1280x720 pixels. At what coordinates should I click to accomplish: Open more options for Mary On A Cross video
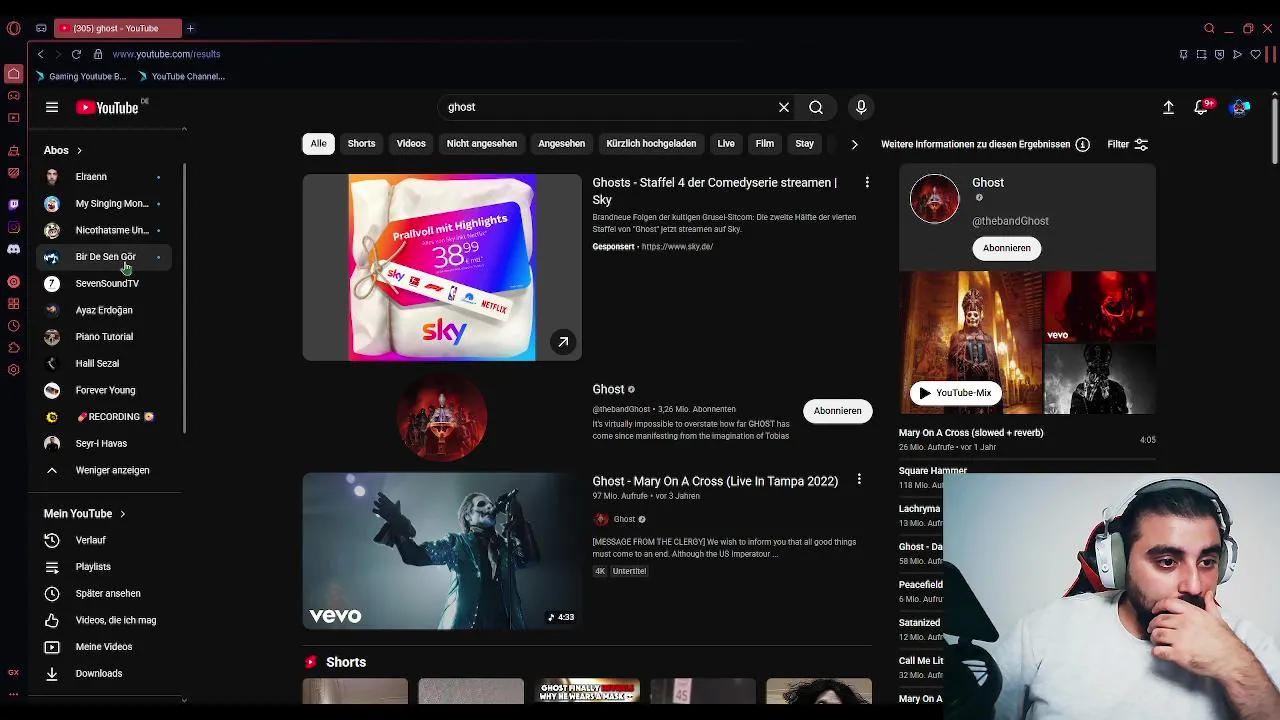pyautogui.click(x=859, y=481)
